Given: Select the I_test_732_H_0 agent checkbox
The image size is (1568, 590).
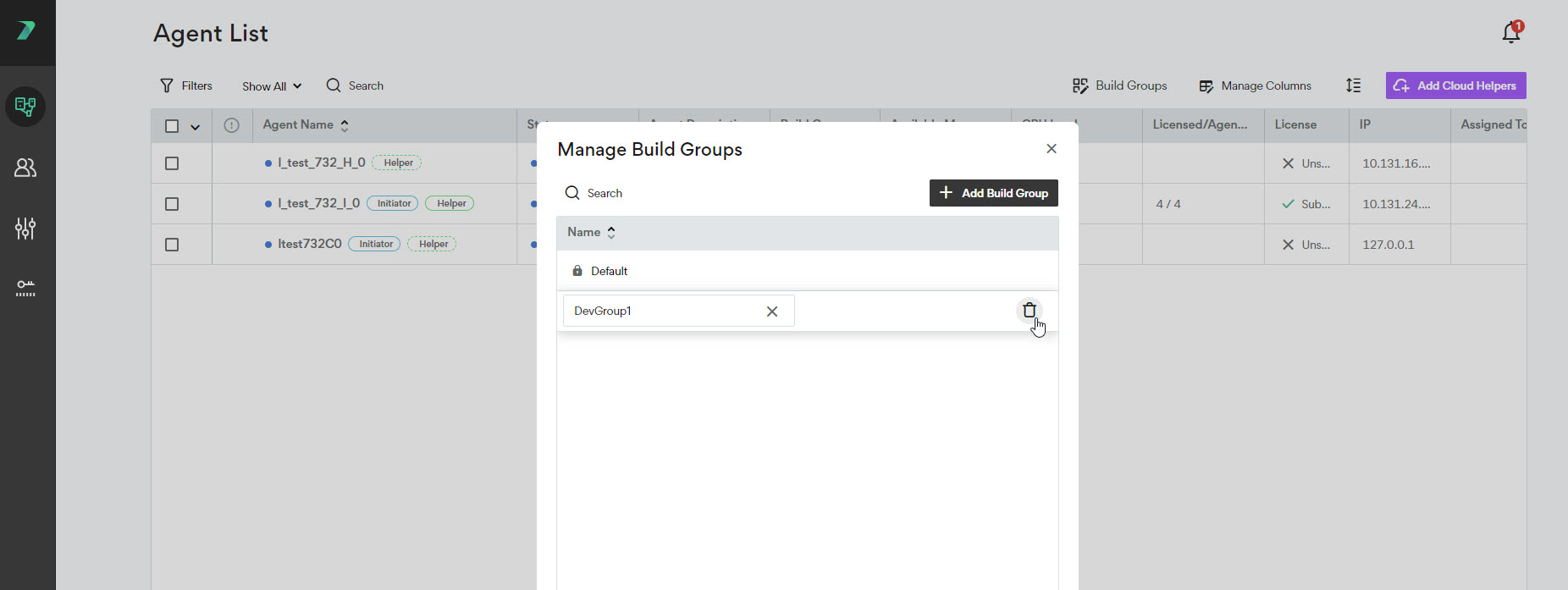Looking at the screenshot, I should pos(172,163).
